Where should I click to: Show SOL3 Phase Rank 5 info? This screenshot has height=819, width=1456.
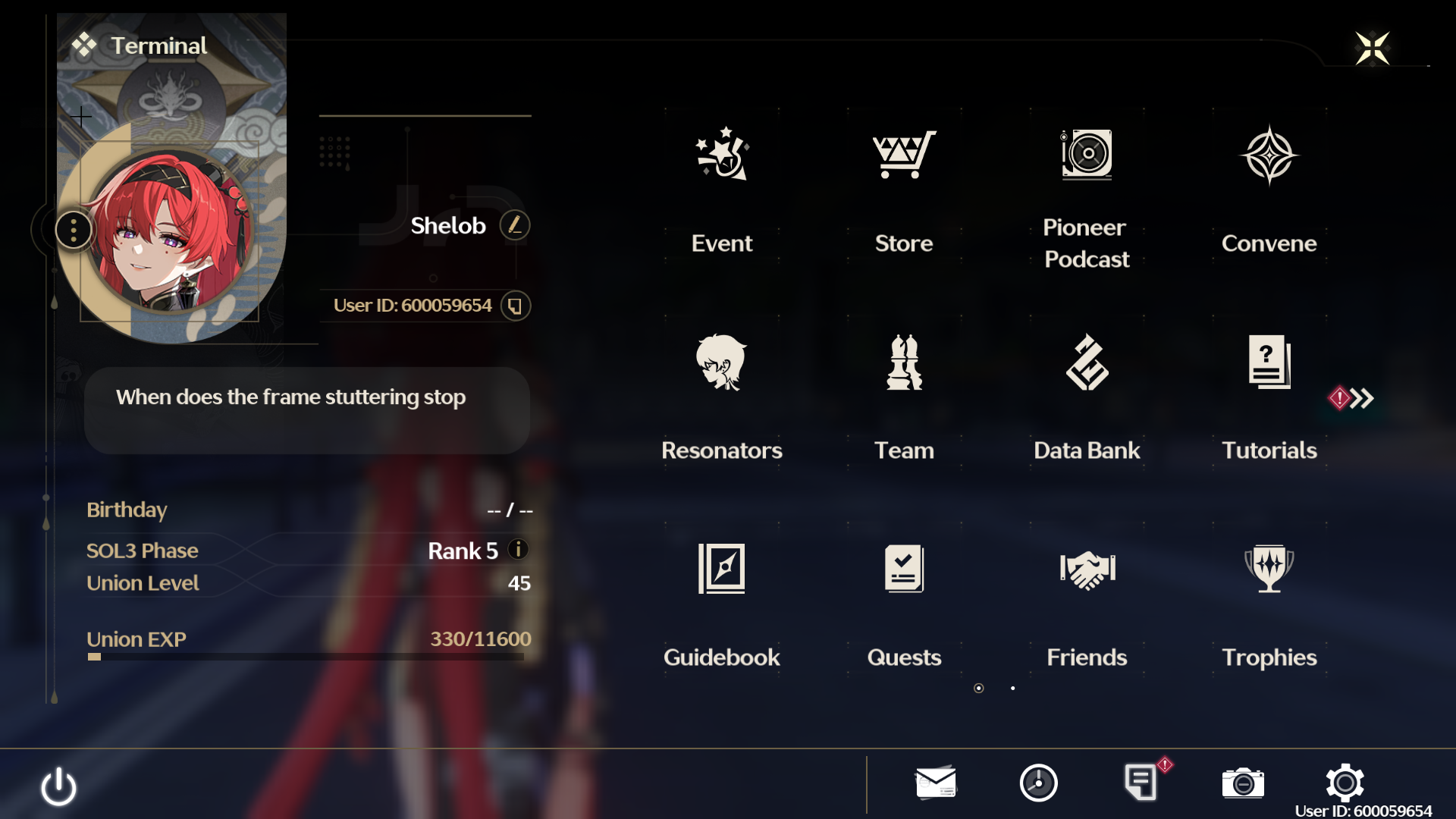(x=518, y=549)
